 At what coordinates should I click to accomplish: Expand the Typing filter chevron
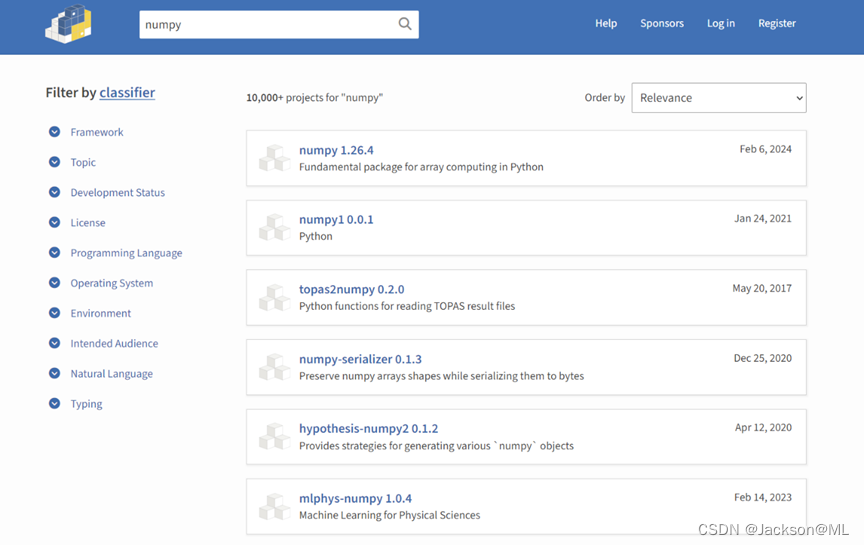pos(55,403)
